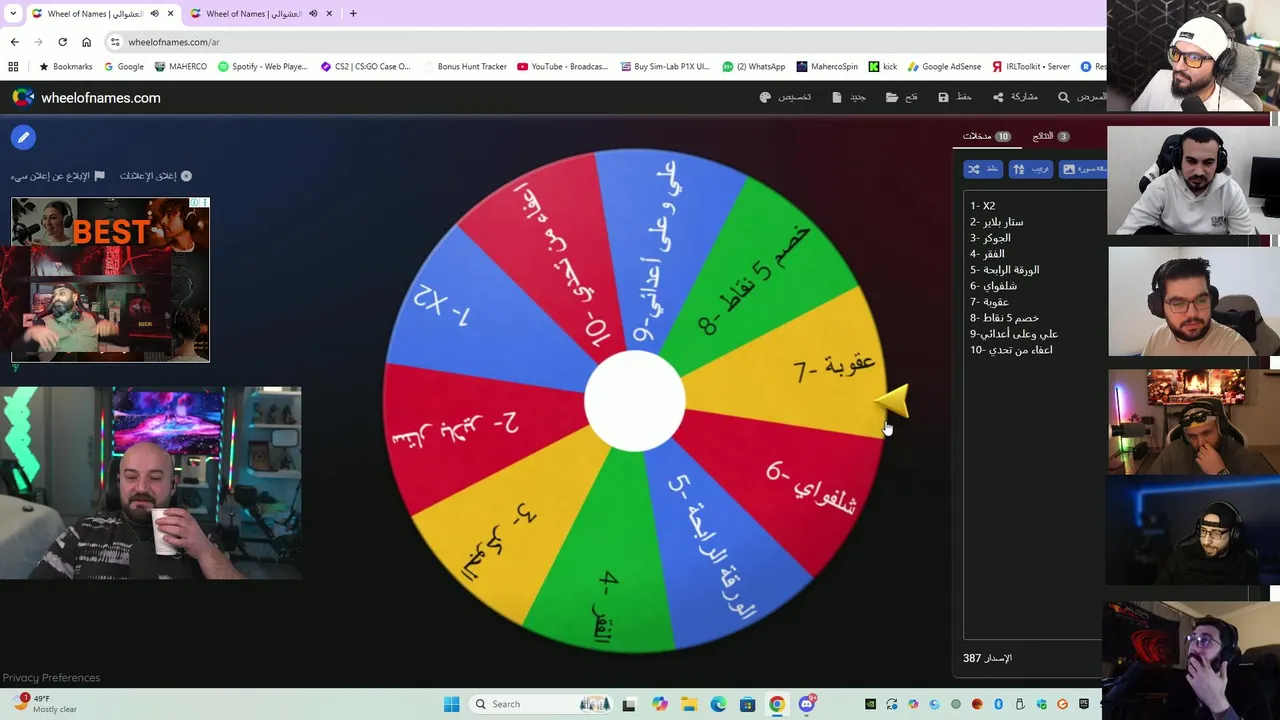Image resolution: width=1280 pixels, height=720 pixels.
Task: Open the Spotify Web Player bookmark
Action: point(263,67)
